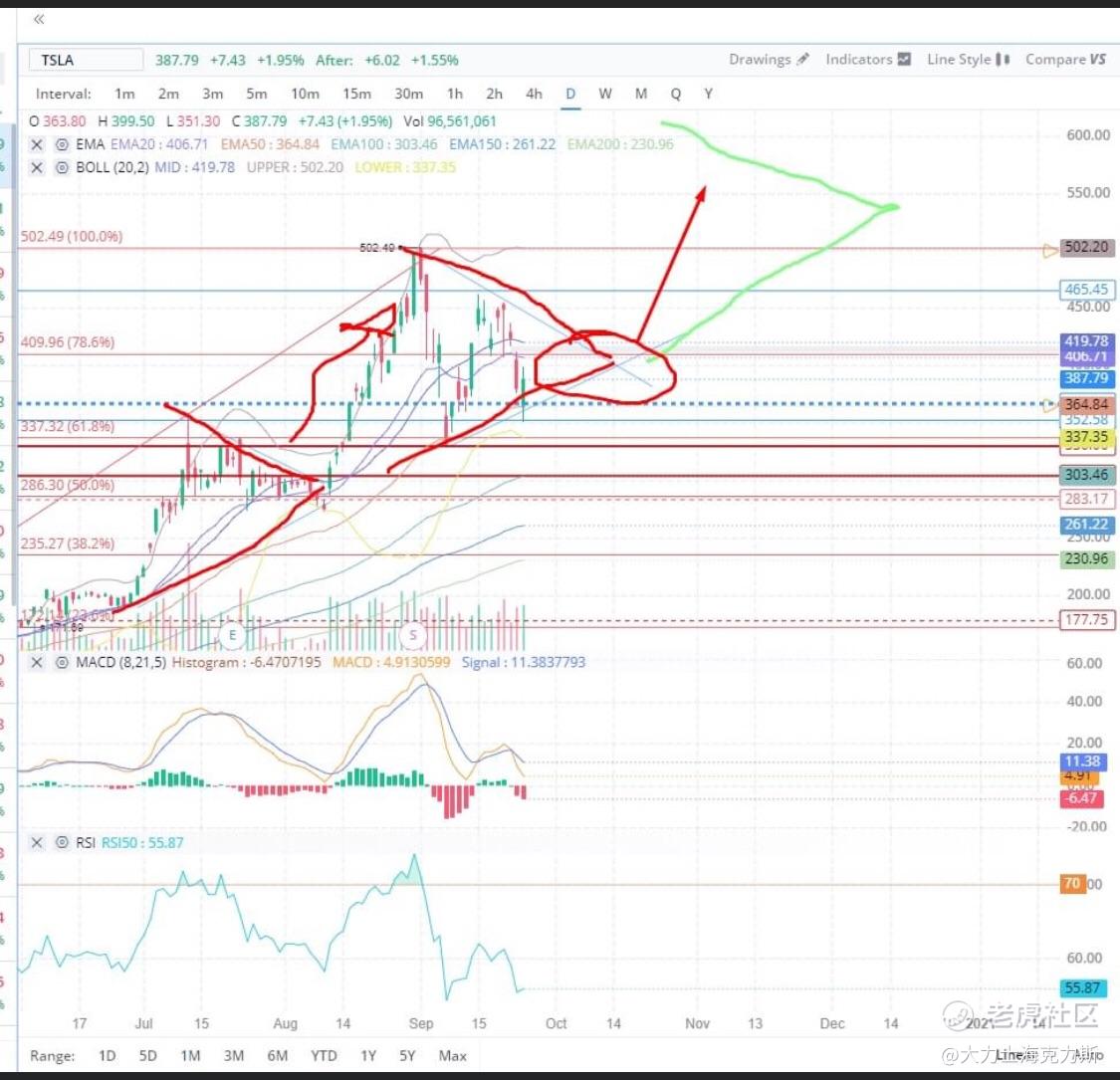Remove the BOLL indicator with X
Viewport: 1120px width, 1080px height.
[37, 168]
